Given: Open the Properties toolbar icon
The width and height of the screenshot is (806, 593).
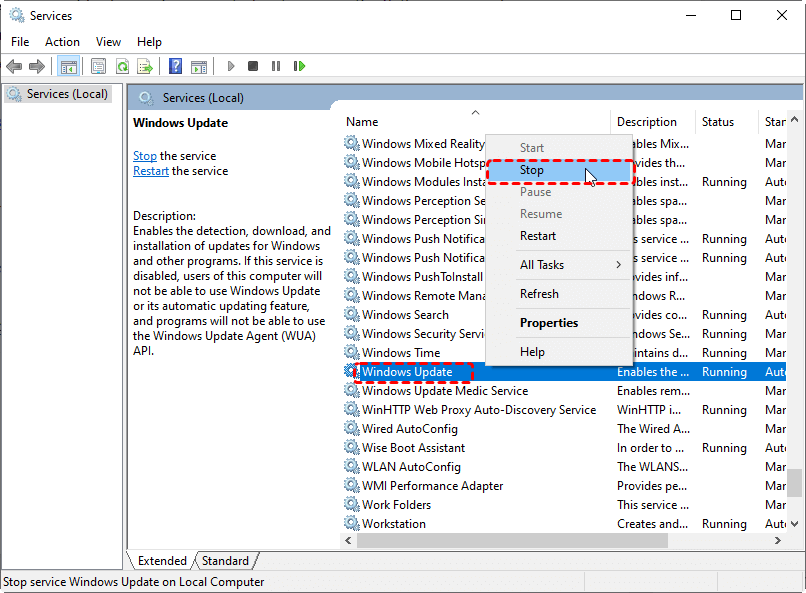Looking at the screenshot, I should pos(98,66).
